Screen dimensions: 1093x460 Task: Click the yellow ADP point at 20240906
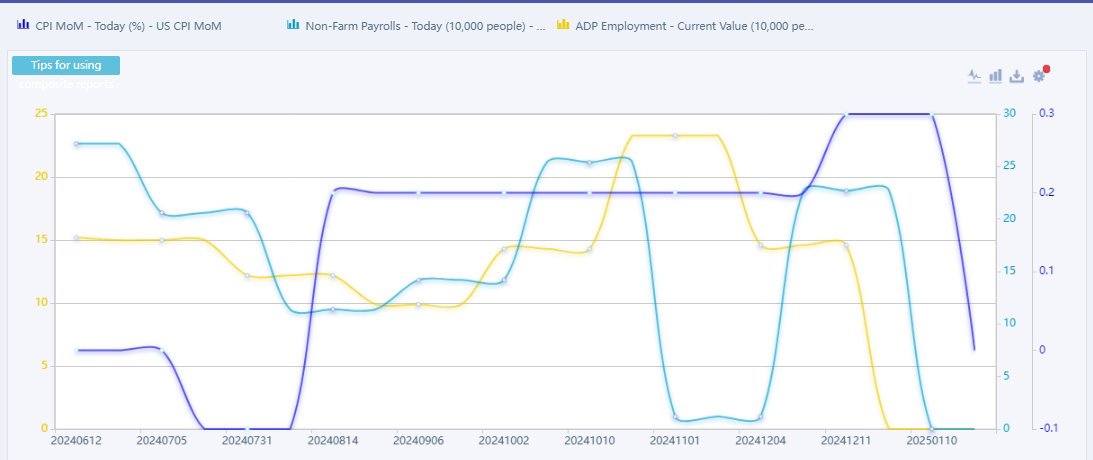tap(419, 304)
